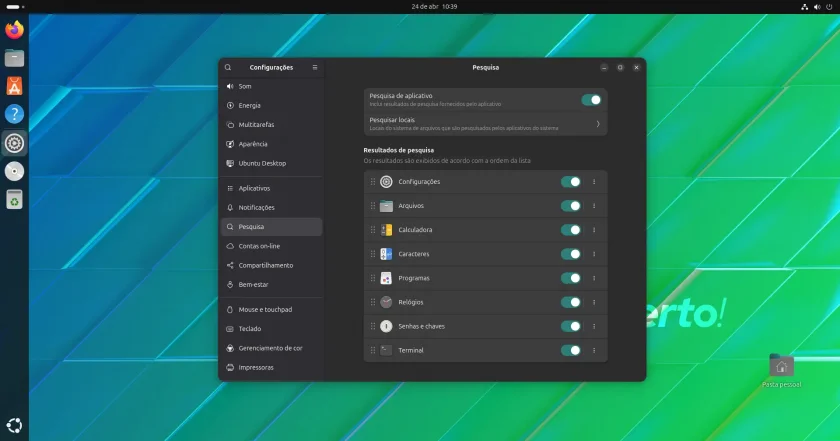The image size is (840, 441).
Task: Open more options for Calculadora row
Action: (594, 230)
